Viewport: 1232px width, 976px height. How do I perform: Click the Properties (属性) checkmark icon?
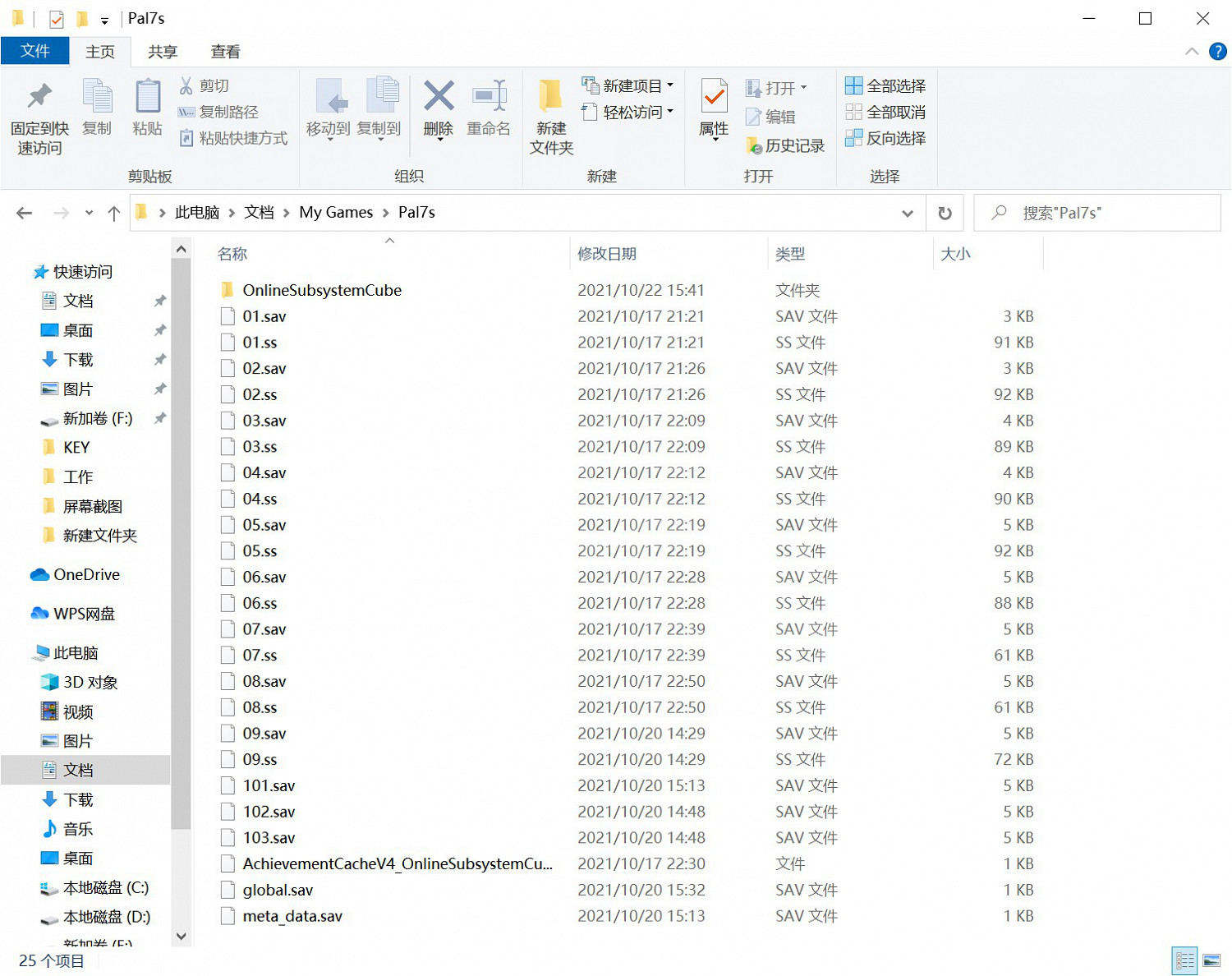714,97
